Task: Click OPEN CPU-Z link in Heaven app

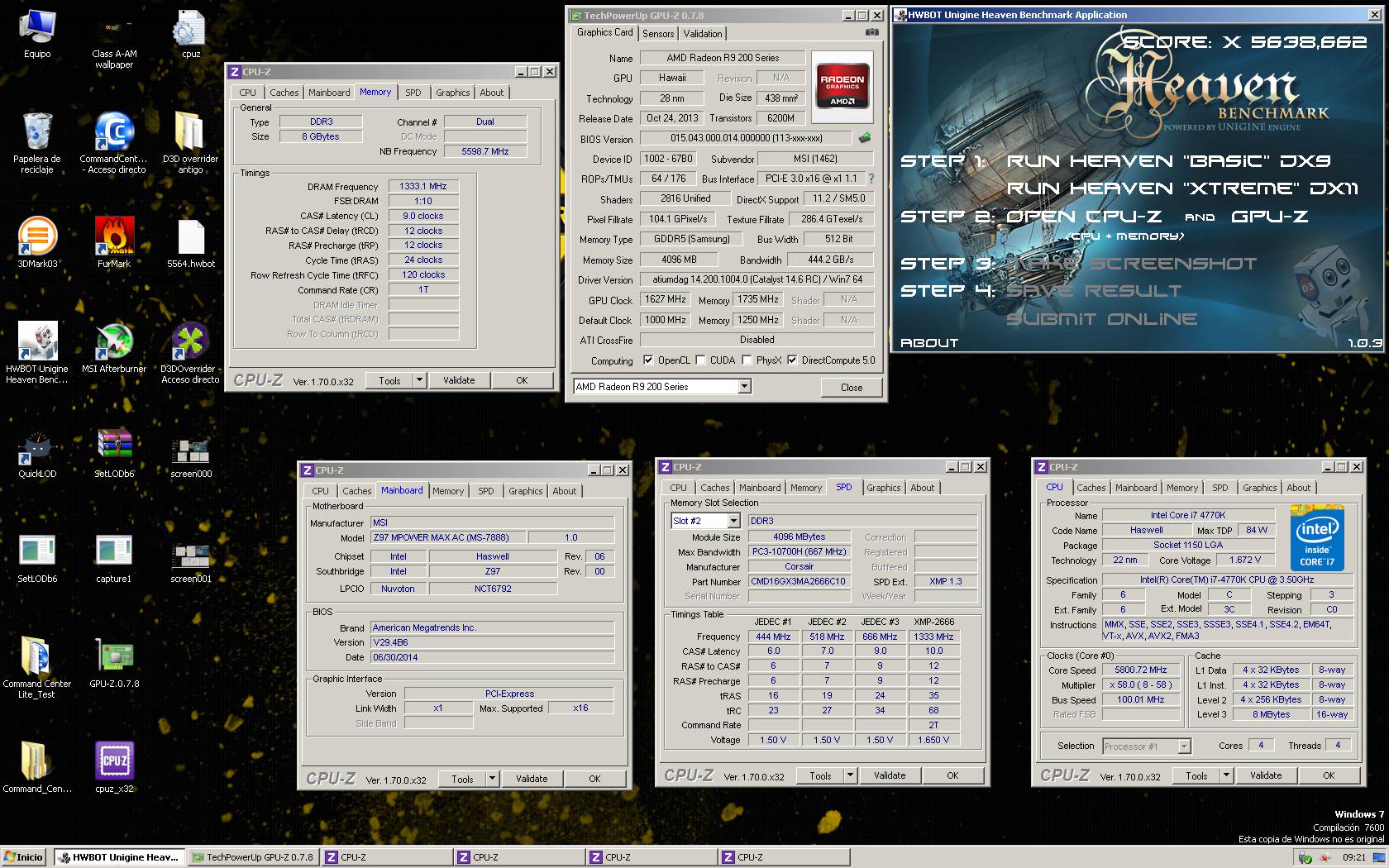Action: pyautogui.click(x=1083, y=217)
